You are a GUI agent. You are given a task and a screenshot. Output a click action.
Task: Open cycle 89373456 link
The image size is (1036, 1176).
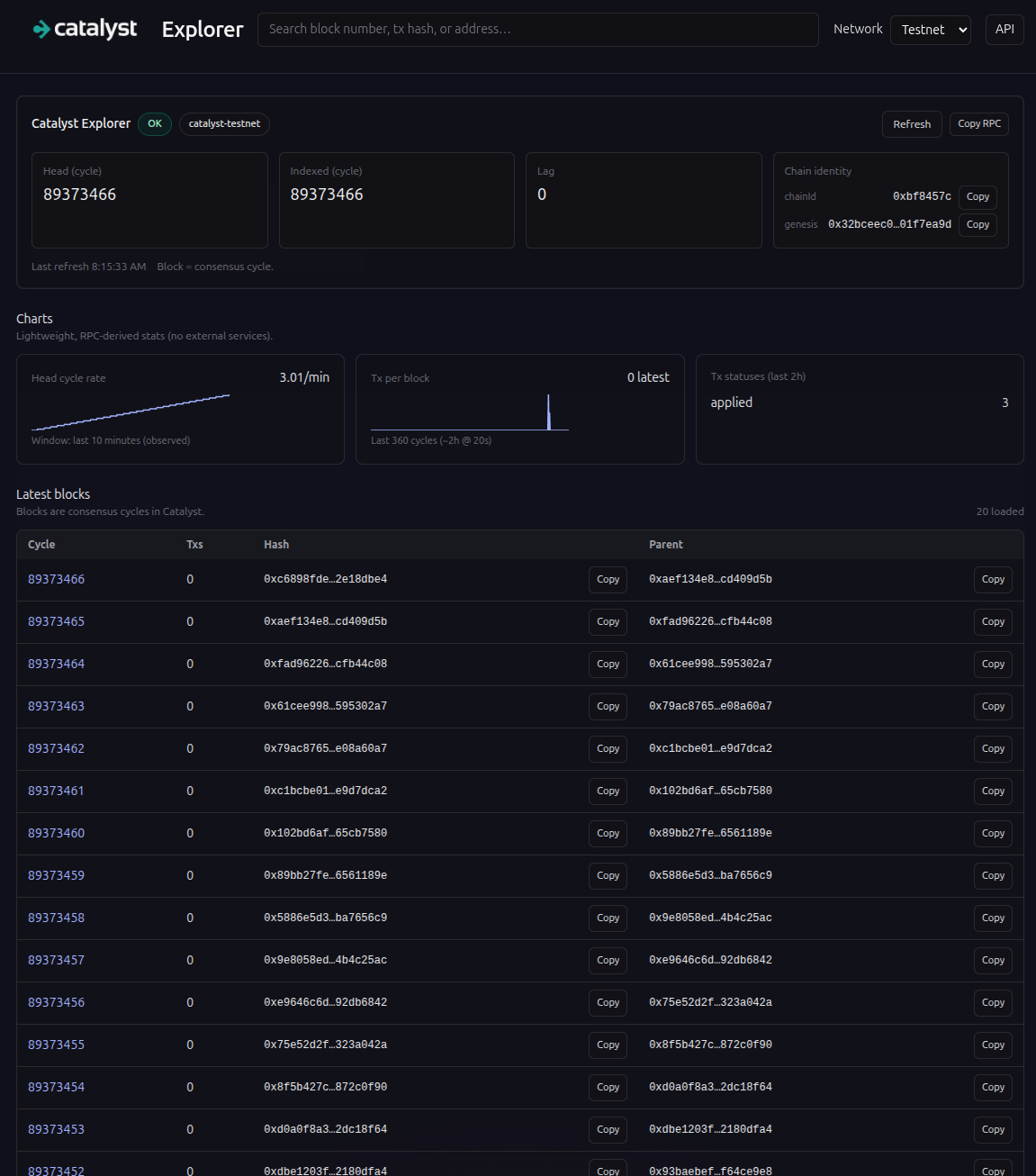pyautogui.click(x=56, y=1002)
